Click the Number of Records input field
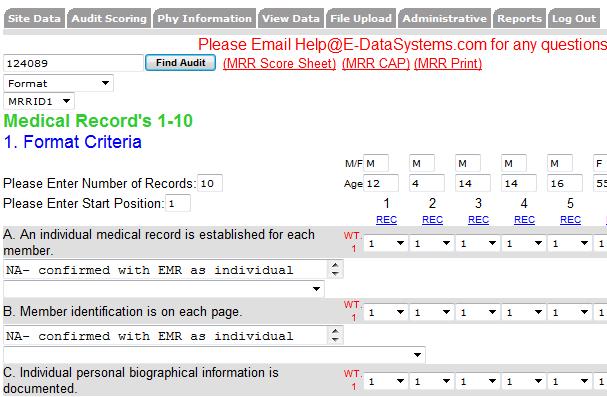Screen dimensions: 607x397 click(x=210, y=183)
